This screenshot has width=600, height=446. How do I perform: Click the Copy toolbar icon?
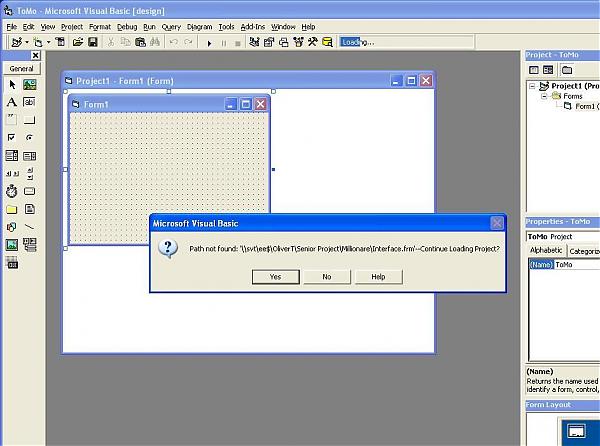point(125,42)
